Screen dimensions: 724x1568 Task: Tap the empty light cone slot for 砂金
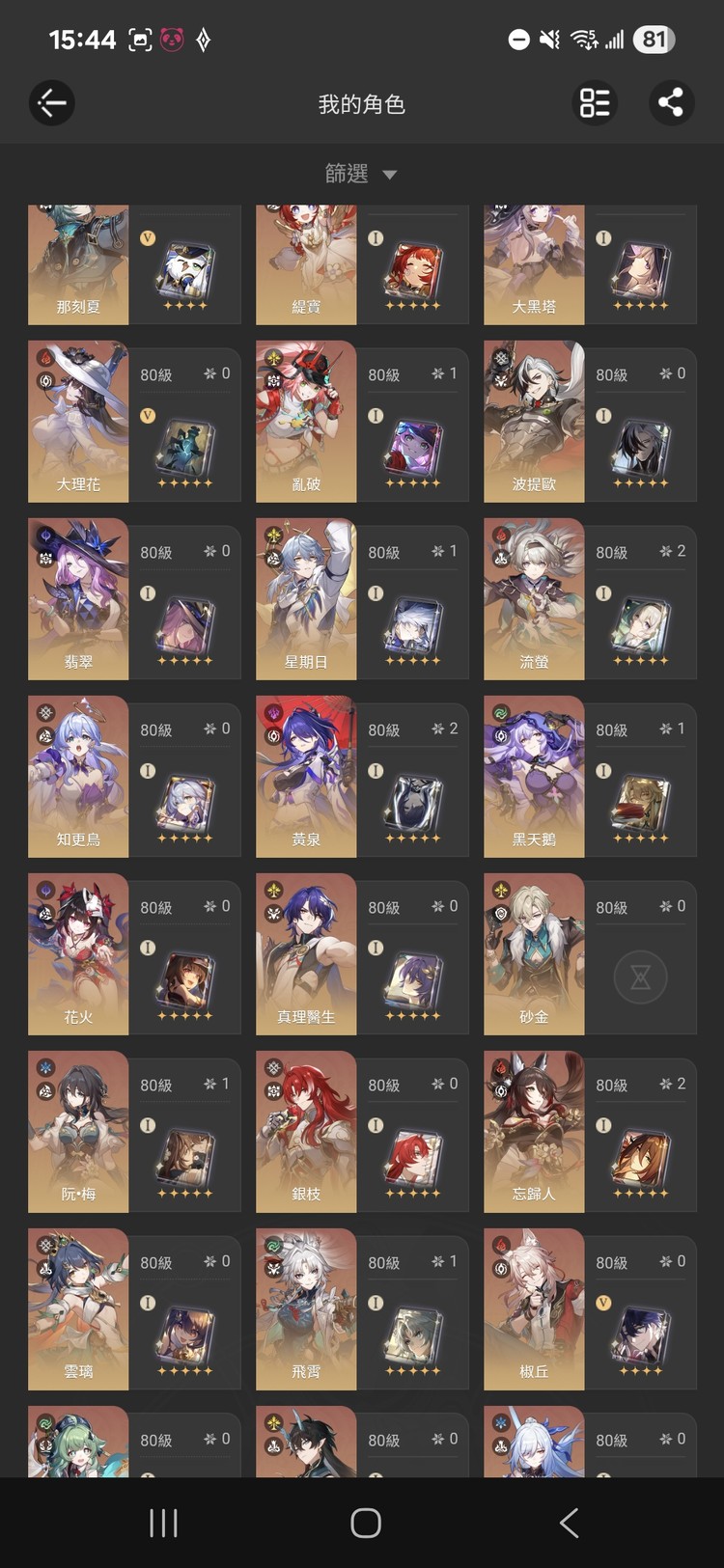pyautogui.click(x=640, y=977)
